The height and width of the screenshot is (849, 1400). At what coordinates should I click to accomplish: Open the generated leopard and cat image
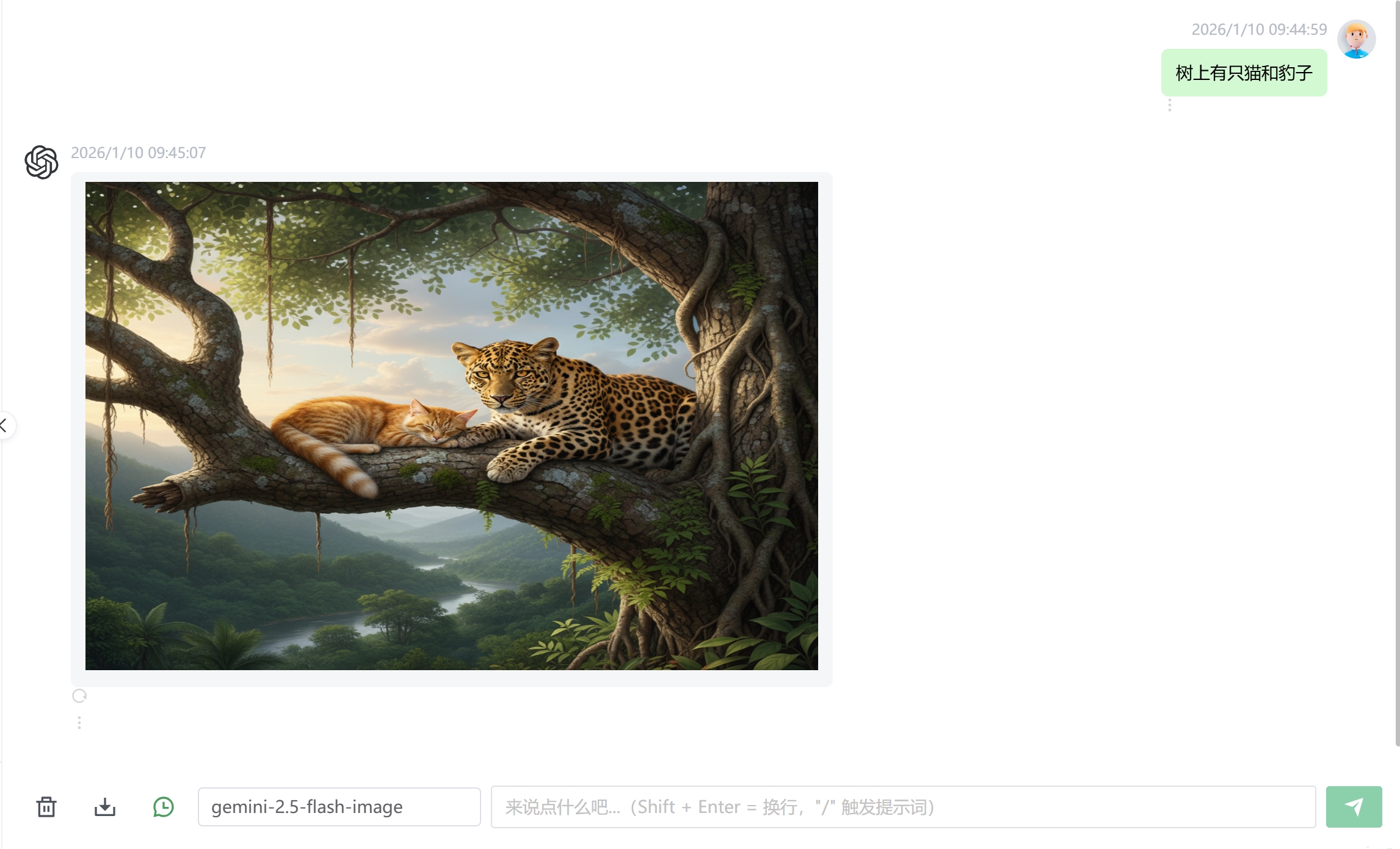click(x=452, y=426)
